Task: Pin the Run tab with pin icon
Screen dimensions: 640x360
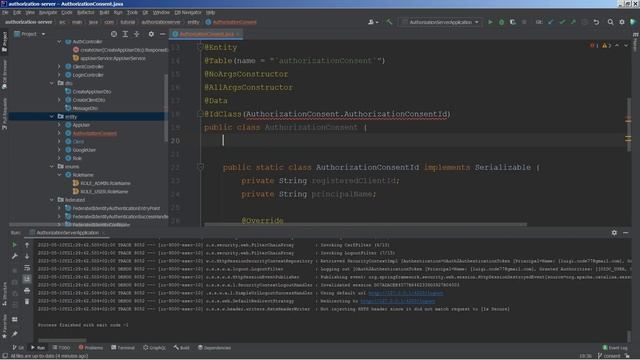Action: click(x=15, y=334)
